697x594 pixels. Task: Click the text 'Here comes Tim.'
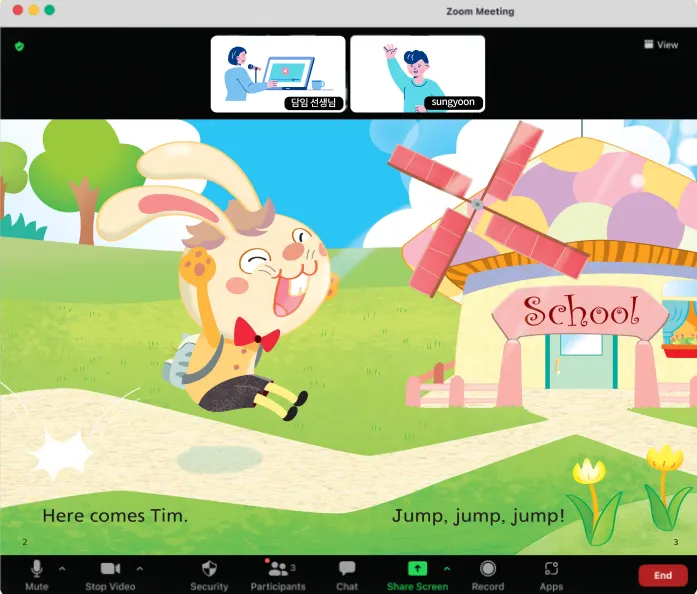pyautogui.click(x=115, y=516)
